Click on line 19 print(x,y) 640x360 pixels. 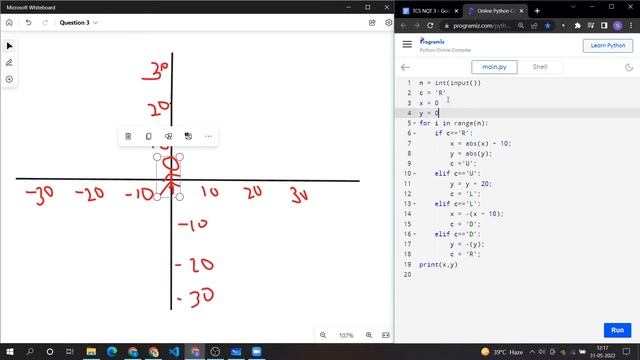pyautogui.click(x=438, y=264)
